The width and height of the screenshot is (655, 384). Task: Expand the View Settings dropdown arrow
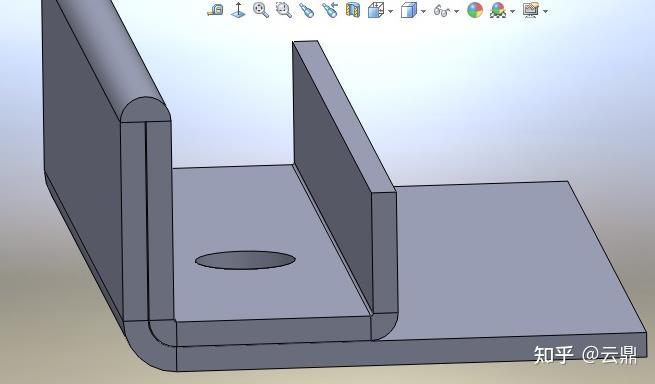[x=546, y=11]
